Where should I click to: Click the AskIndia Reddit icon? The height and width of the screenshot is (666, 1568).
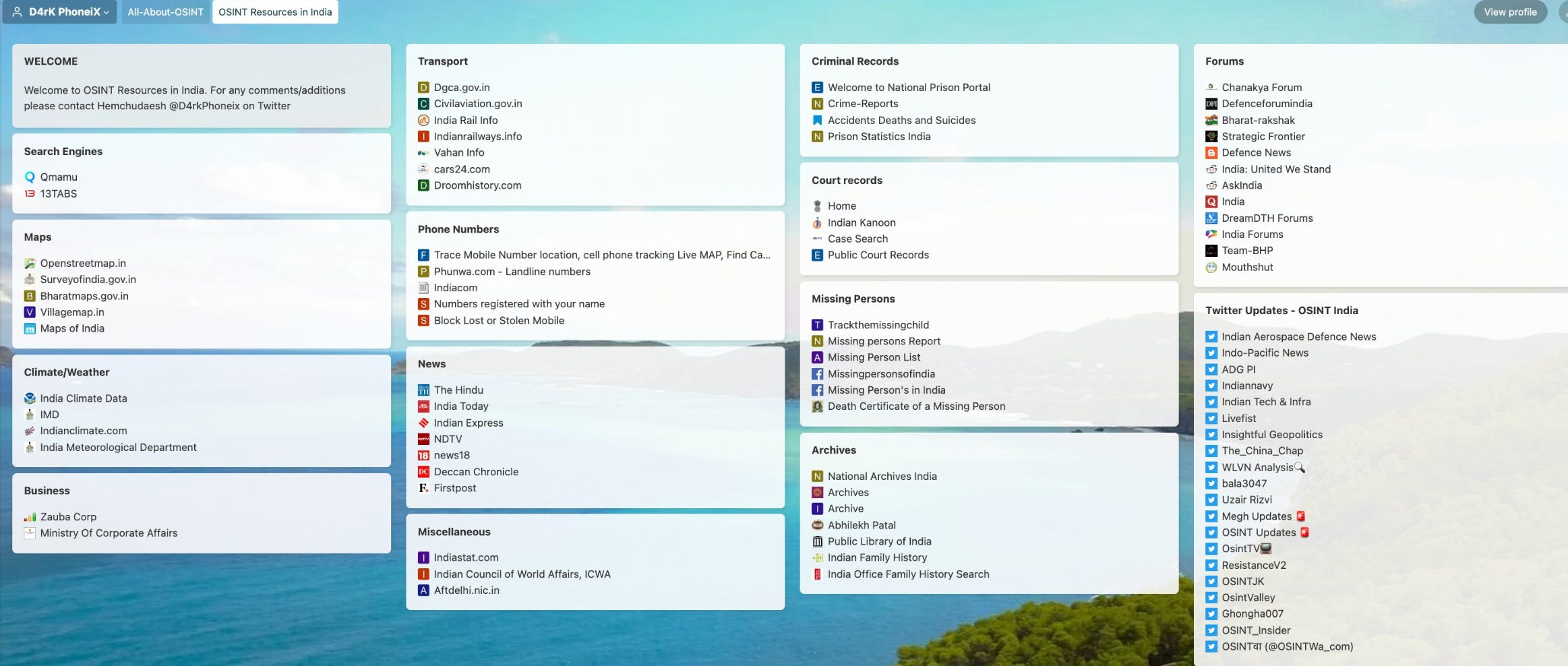coord(1211,185)
